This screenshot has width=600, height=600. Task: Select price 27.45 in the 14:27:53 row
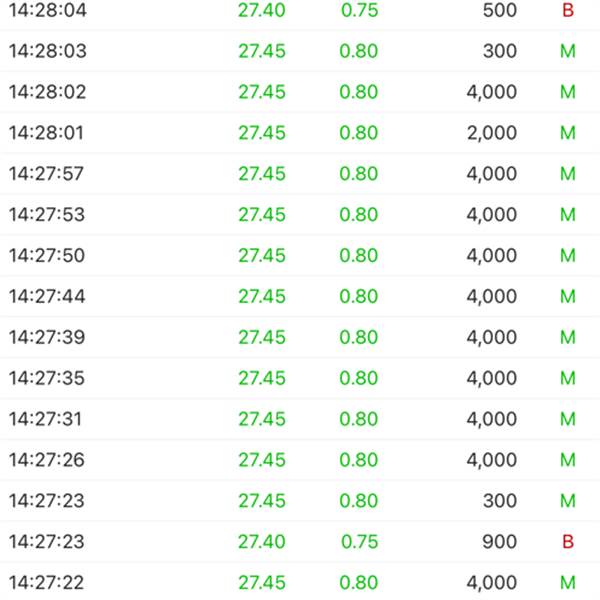point(262,215)
